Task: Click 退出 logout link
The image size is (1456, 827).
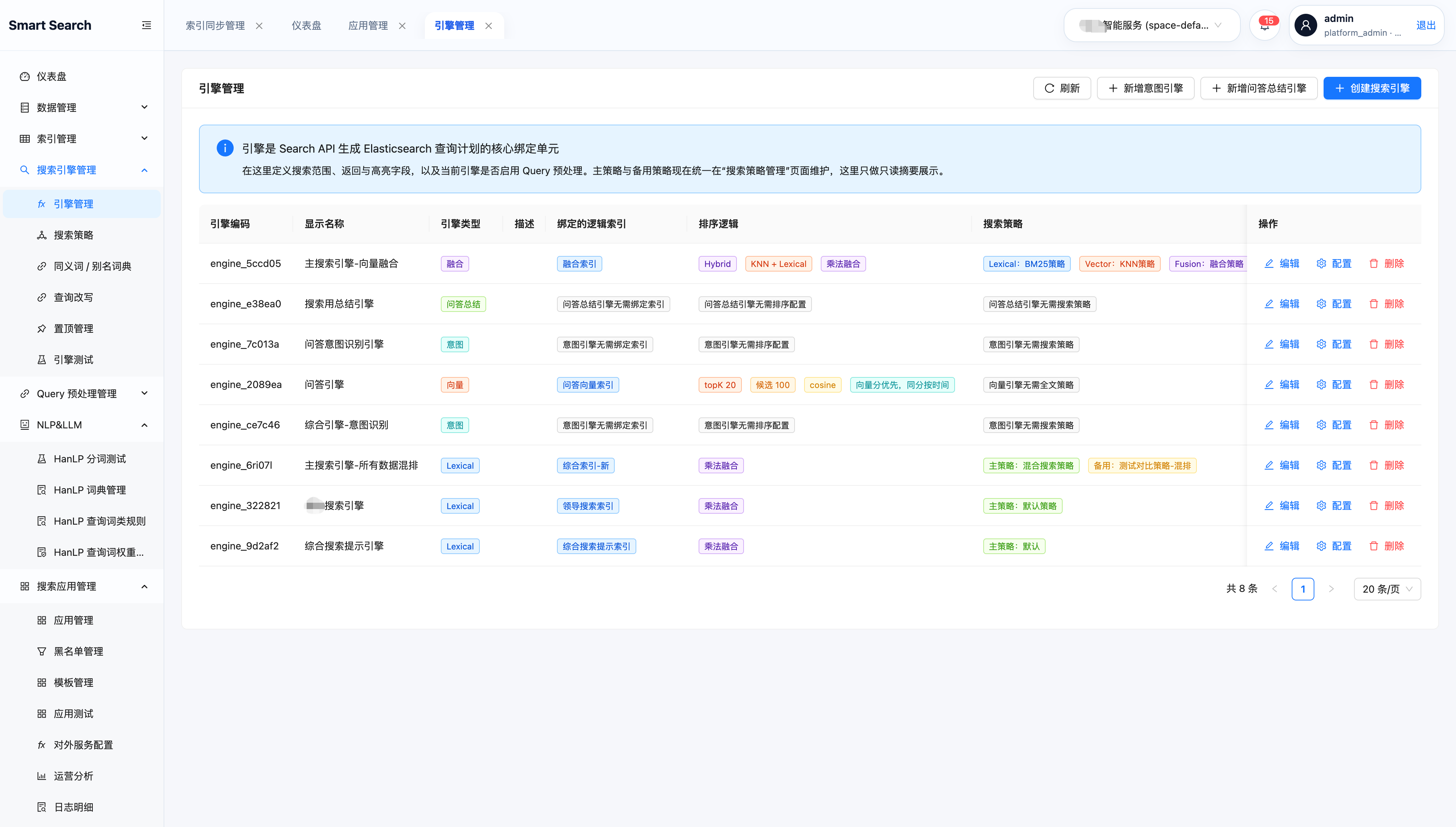Action: pos(1426,25)
